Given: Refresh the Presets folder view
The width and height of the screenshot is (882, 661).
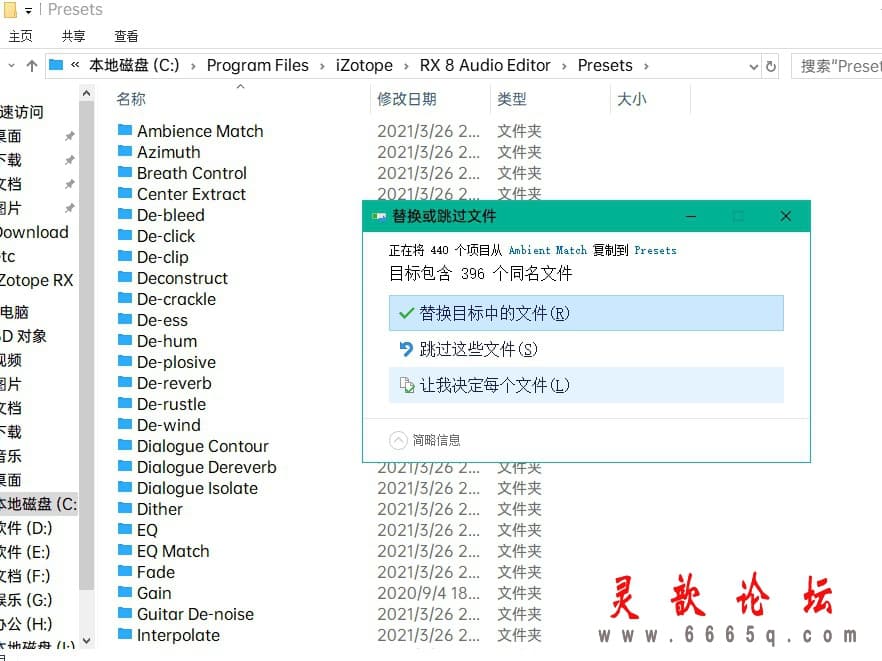Looking at the screenshot, I should 771,66.
